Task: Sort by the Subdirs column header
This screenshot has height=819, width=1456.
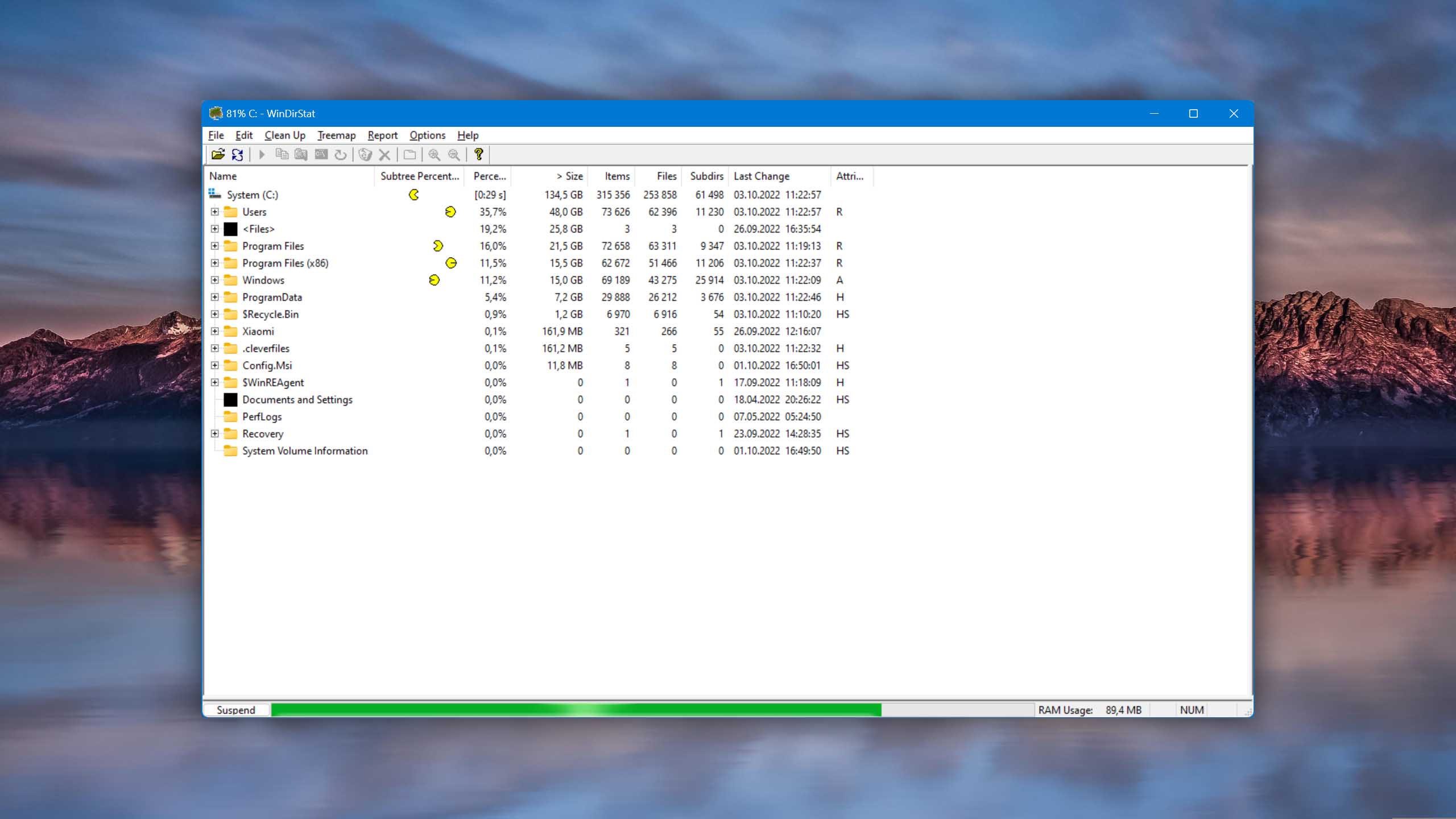Action: coord(705,176)
